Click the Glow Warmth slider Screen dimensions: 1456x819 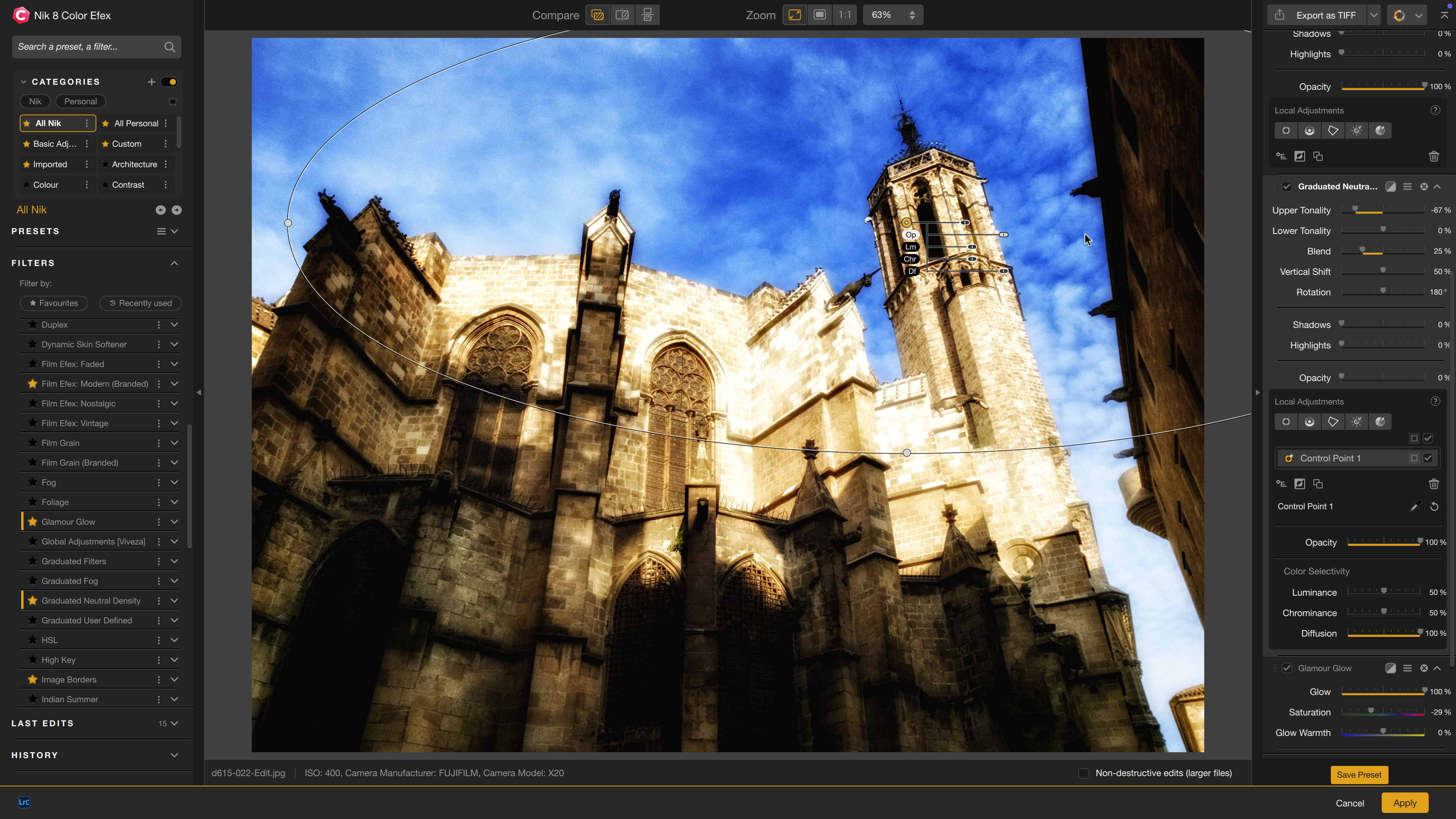tap(1382, 733)
